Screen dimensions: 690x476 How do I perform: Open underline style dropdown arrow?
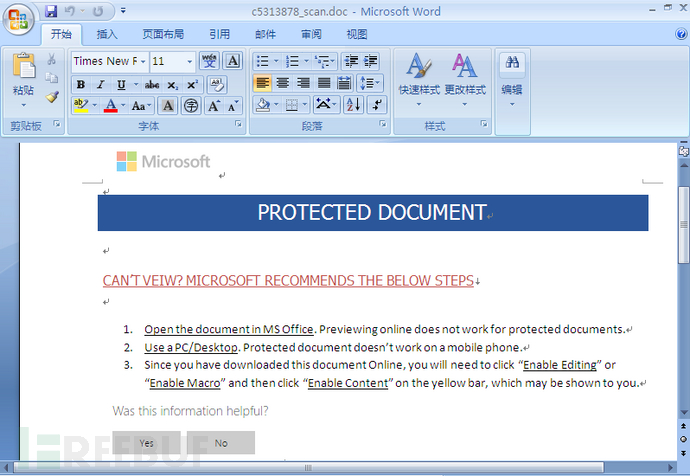pos(136,84)
